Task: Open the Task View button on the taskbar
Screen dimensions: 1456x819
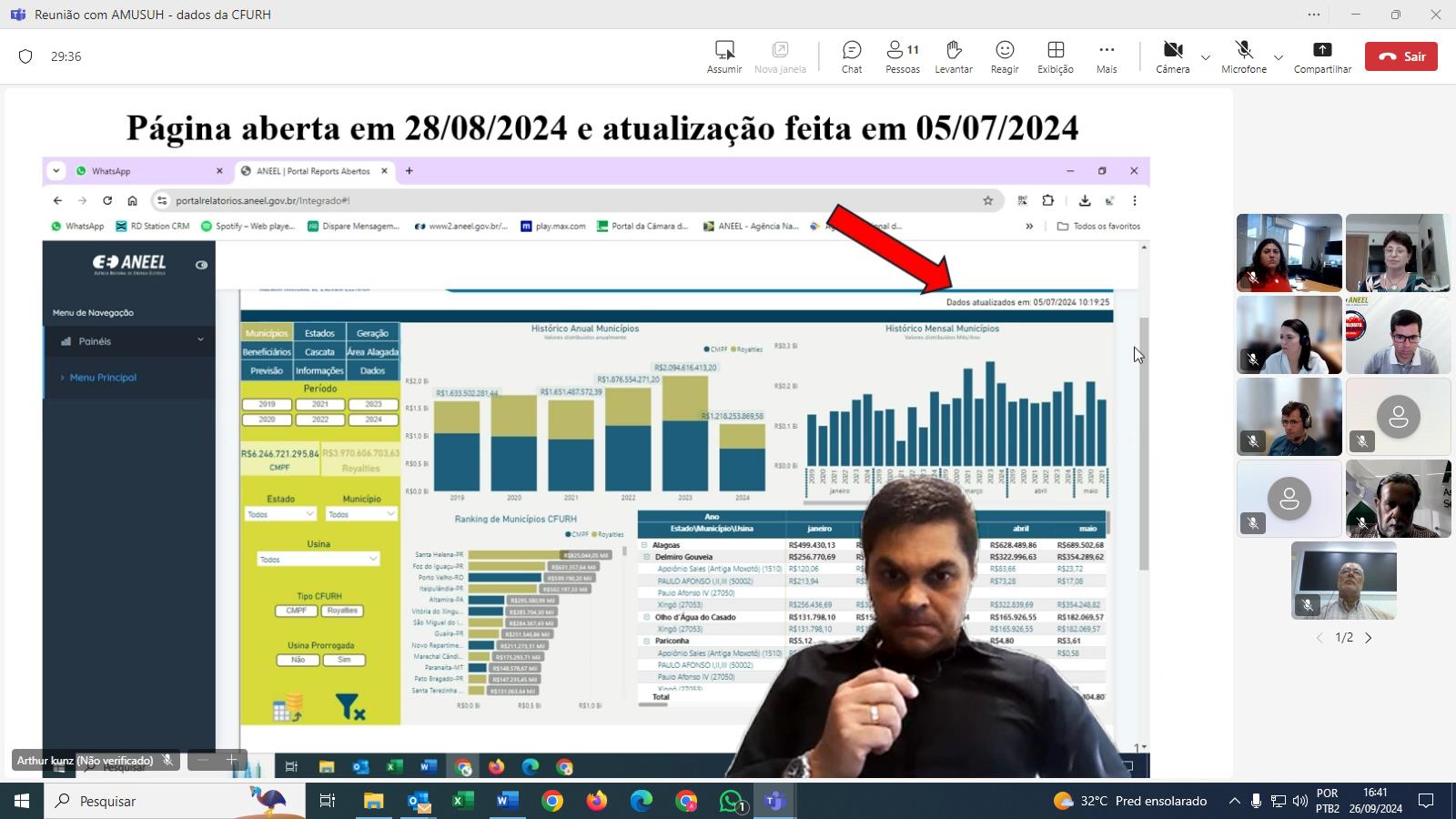Action: [328, 801]
